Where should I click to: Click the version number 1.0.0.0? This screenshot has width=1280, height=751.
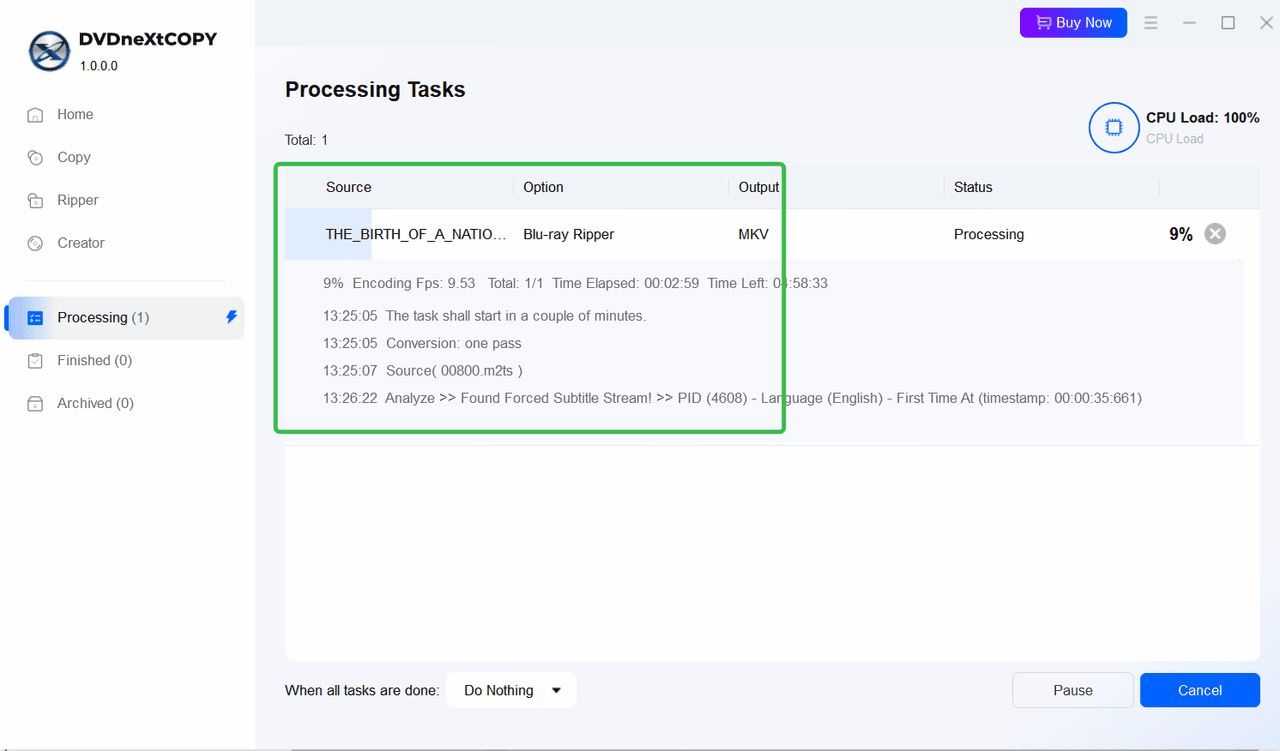[x=99, y=66]
